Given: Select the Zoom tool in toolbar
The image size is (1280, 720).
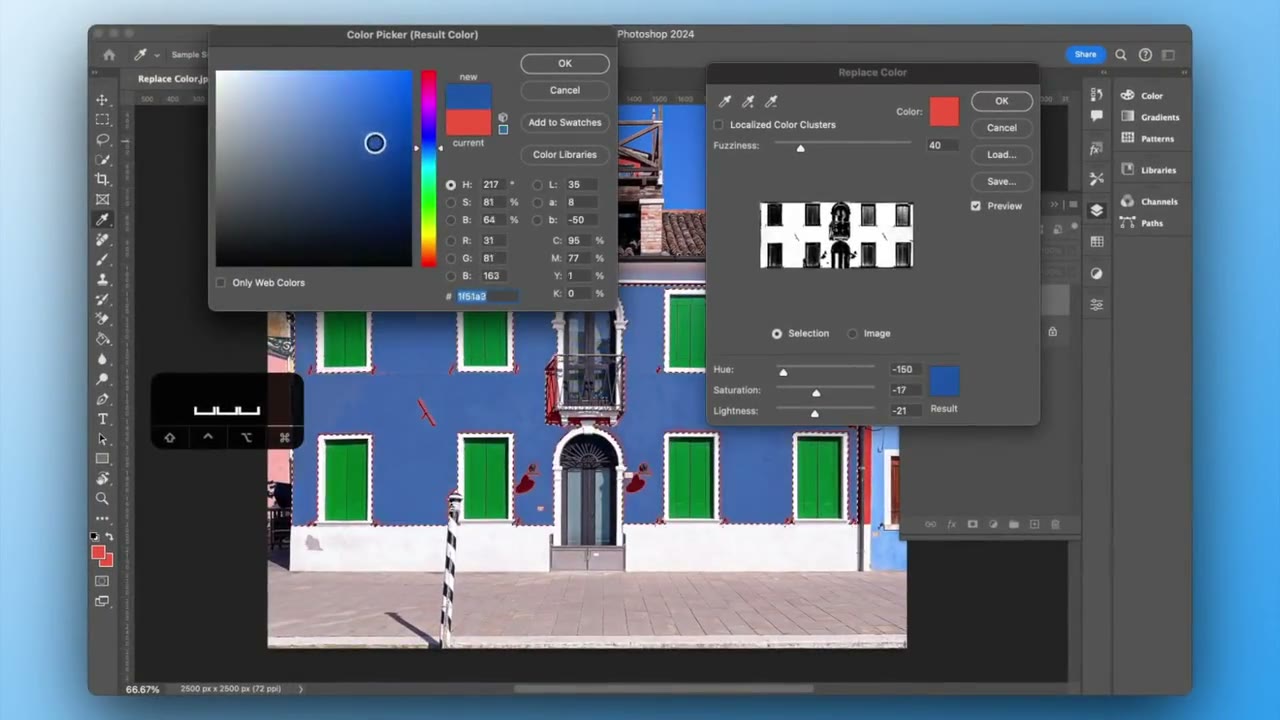Looking at the screenshot, I should (x=102, y=498).
